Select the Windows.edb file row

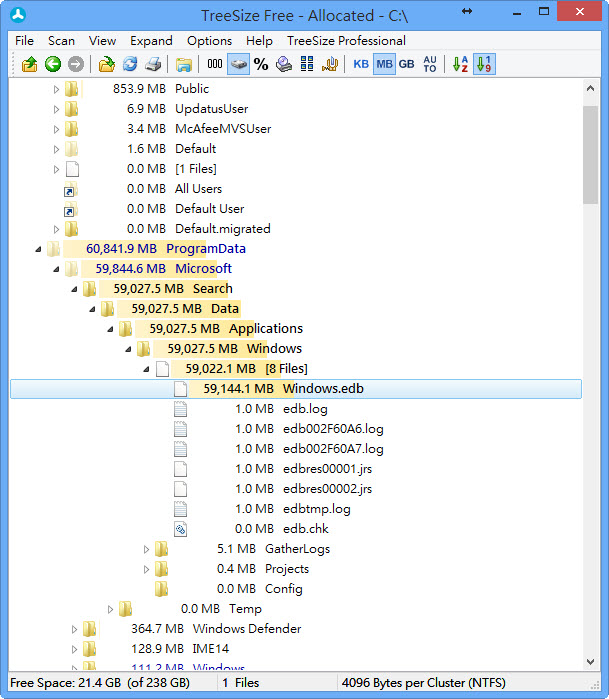(296, 389)
